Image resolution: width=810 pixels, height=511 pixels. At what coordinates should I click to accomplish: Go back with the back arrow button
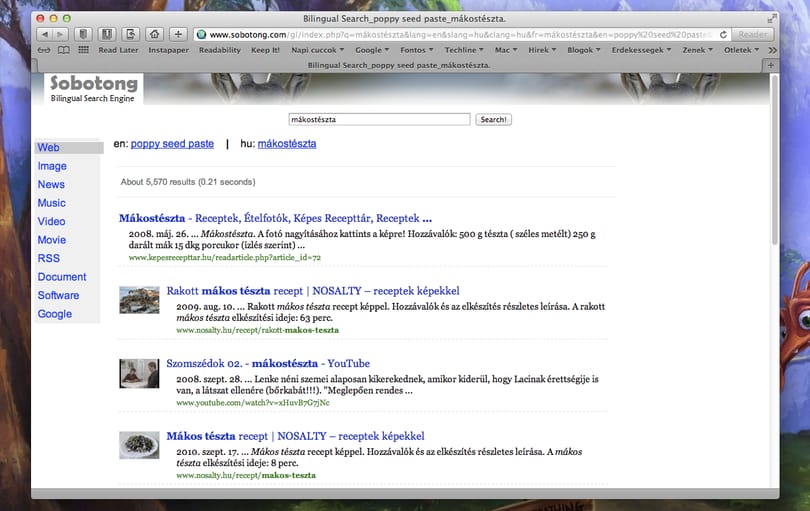click(x=45, y=34)
